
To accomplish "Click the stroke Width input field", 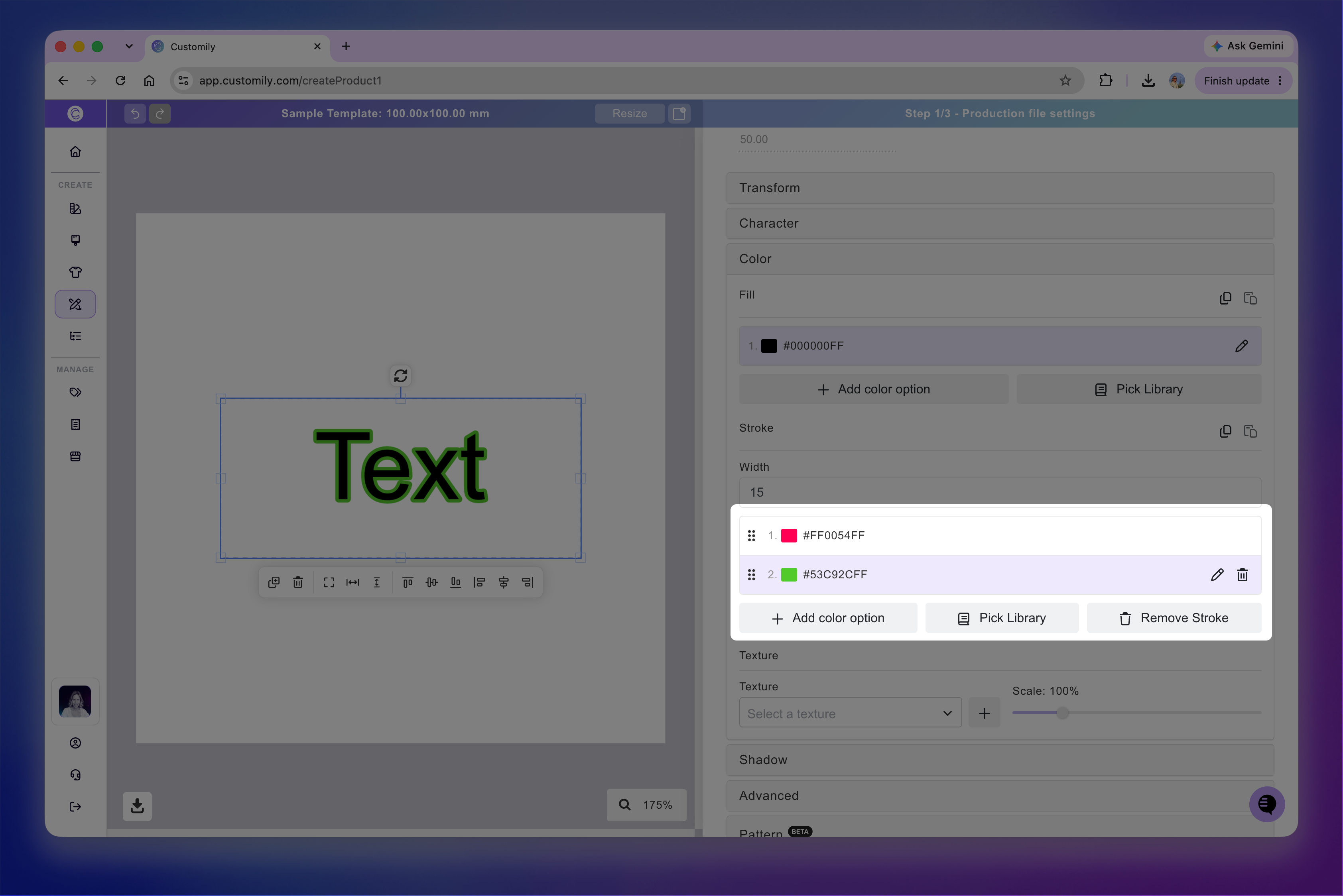I will (1000, 493).
